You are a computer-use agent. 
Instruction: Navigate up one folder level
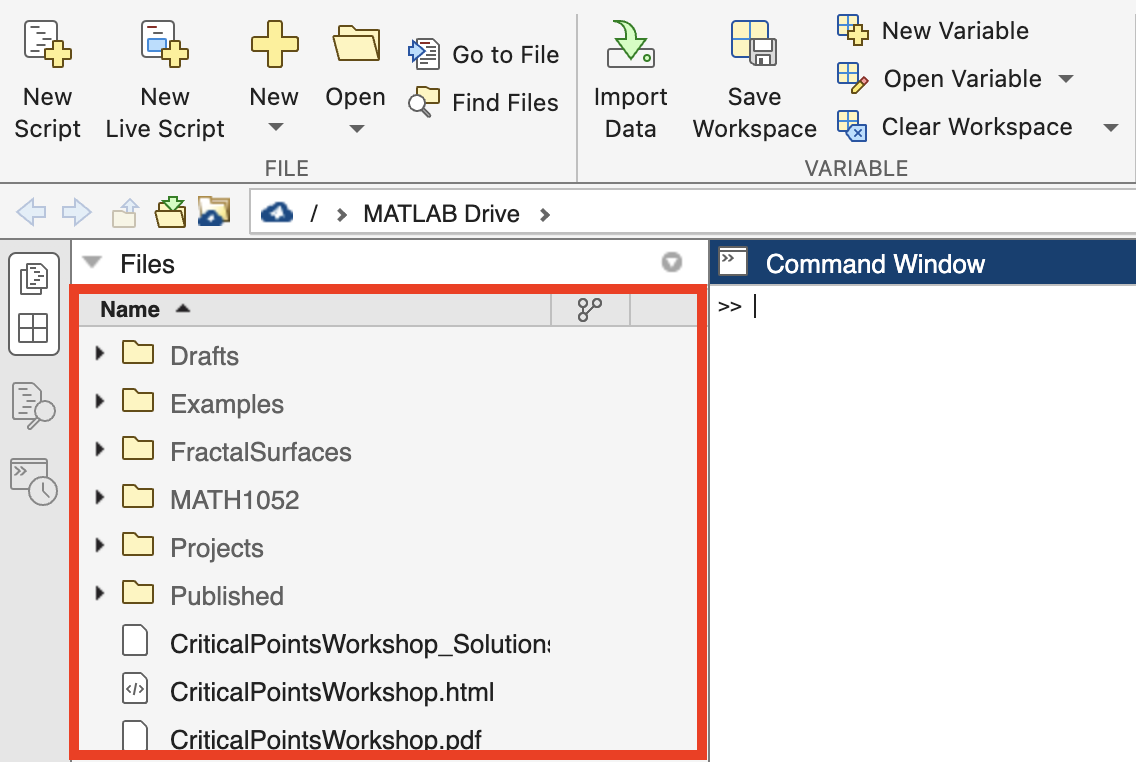pos(125,213)
